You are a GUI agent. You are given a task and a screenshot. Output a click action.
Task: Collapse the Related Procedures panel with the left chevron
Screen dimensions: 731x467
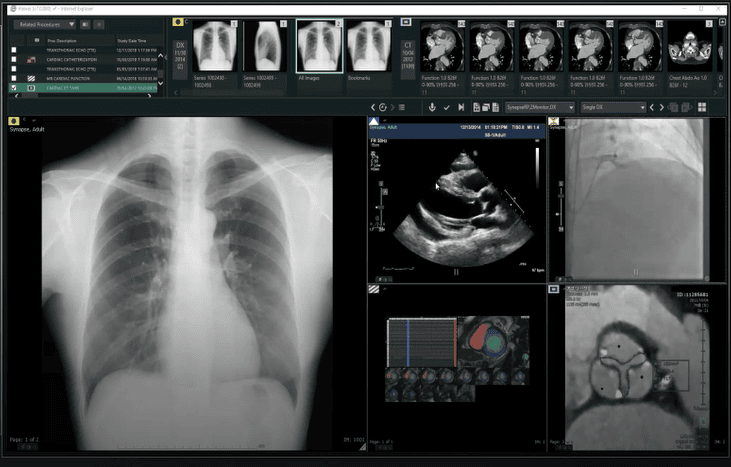click(x=166, y=57)
